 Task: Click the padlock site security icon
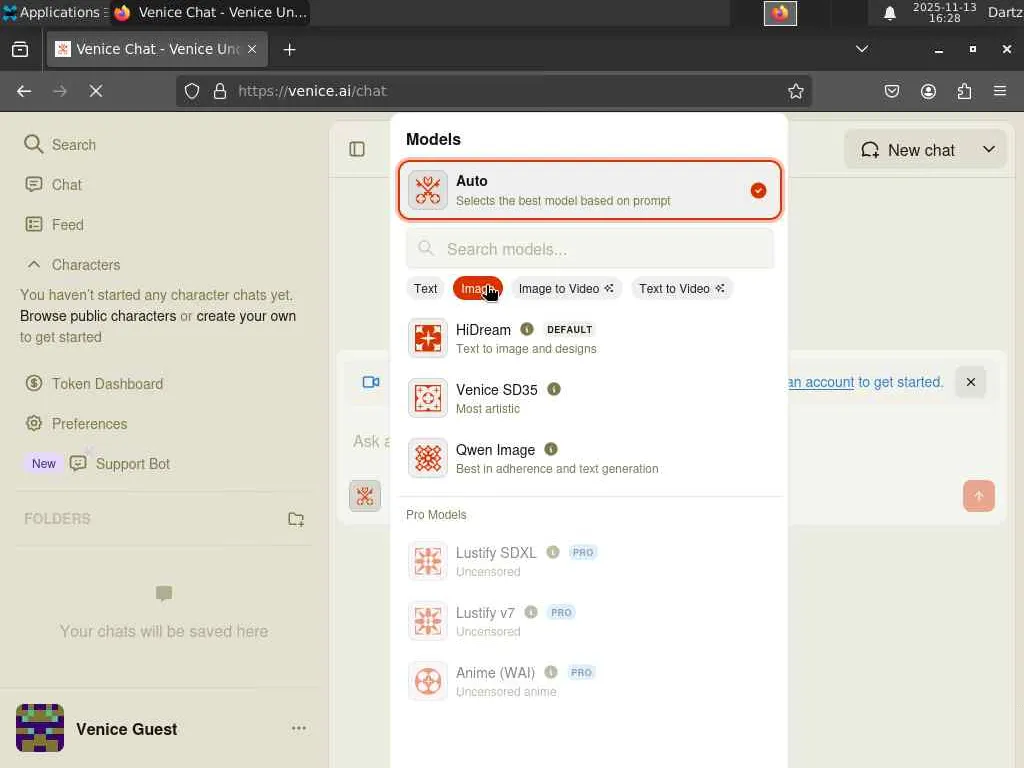(220, 91)
